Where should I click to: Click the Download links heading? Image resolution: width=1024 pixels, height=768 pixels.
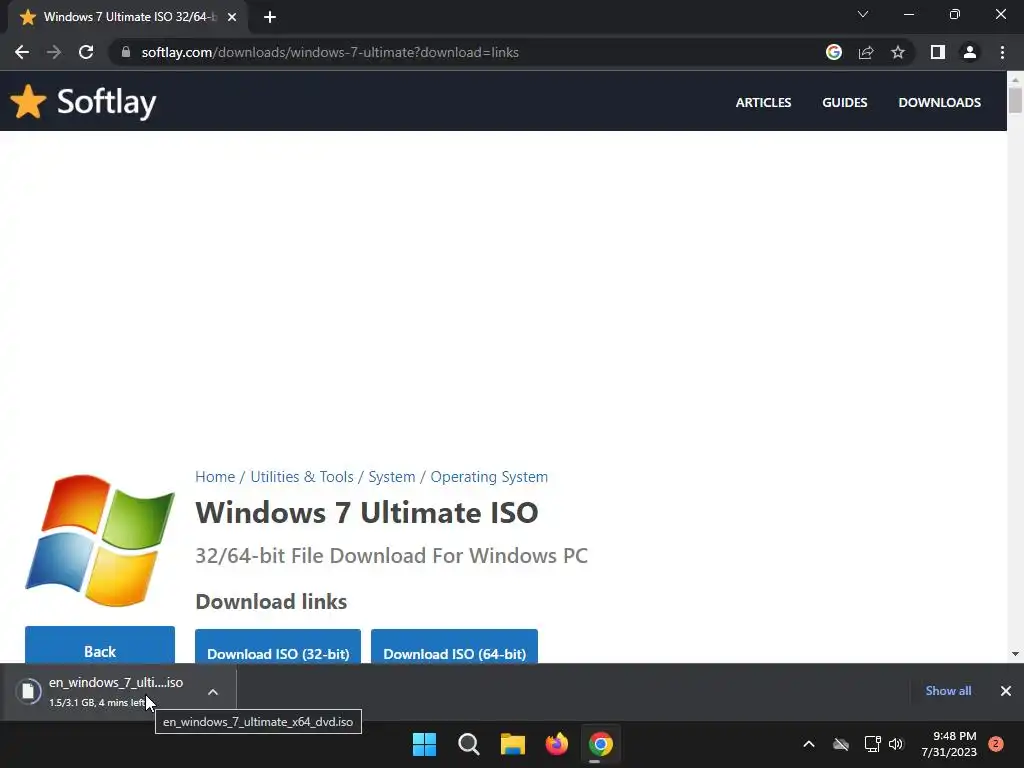pyautogui.click(x=271, y=601)
